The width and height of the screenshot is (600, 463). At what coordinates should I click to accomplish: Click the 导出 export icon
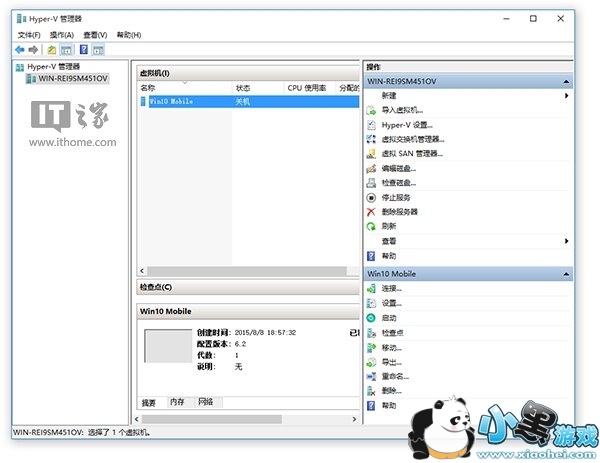pos(371,362)
